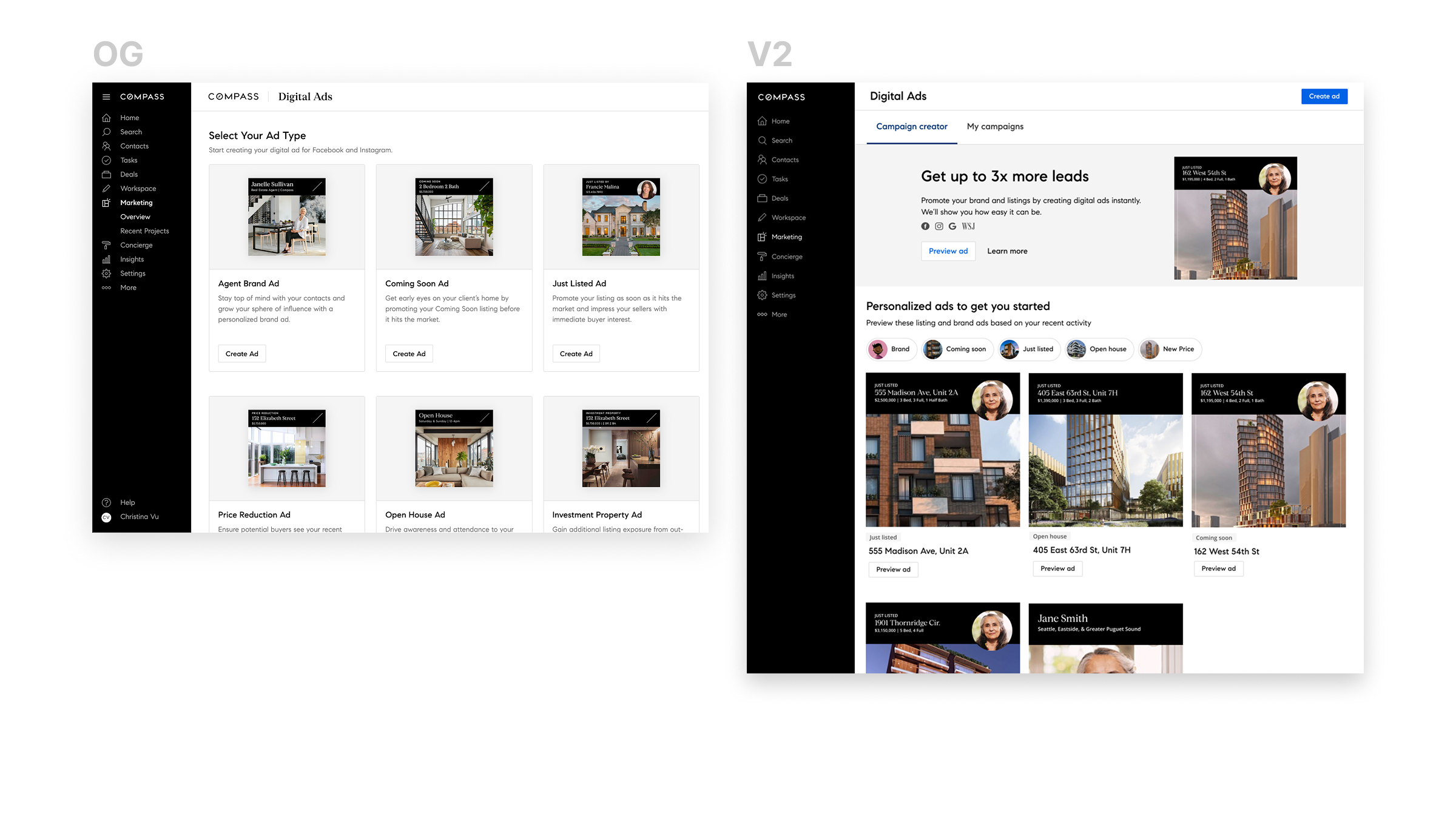Click the hero banner 162 West 54th image
Viewport: 1456px width, 819px height.
pyautogui.click(x=1235, y=218)
